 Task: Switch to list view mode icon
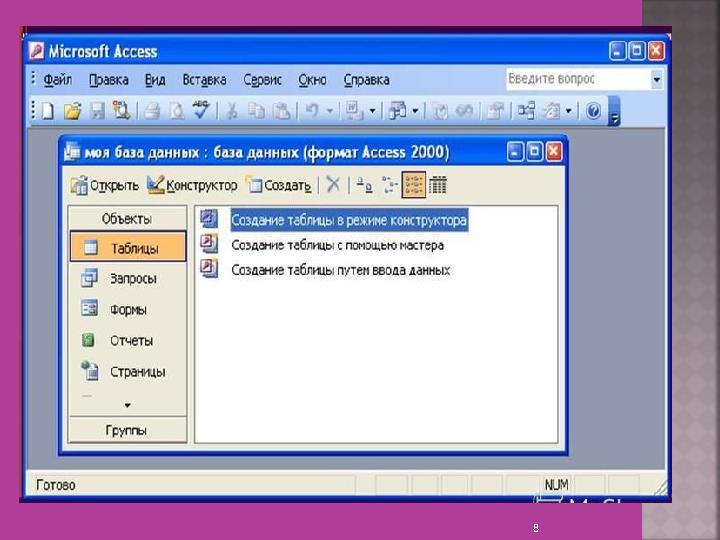(414, 185)
